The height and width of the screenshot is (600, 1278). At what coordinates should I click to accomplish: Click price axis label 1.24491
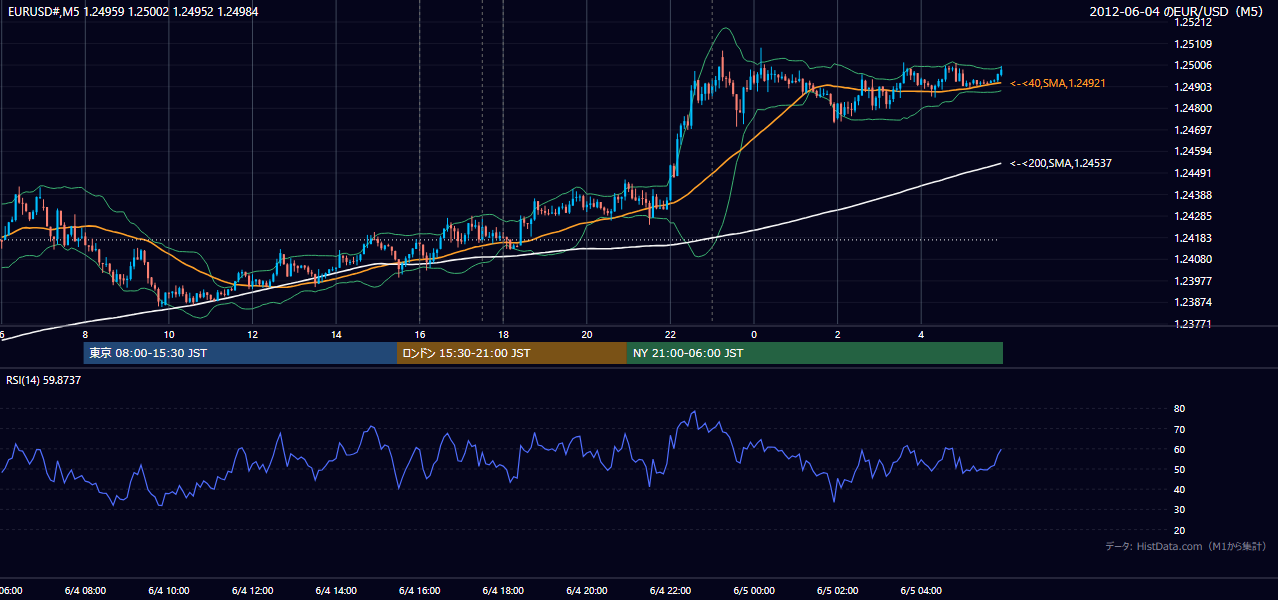pyautogui.click(x=1193, y=173)
